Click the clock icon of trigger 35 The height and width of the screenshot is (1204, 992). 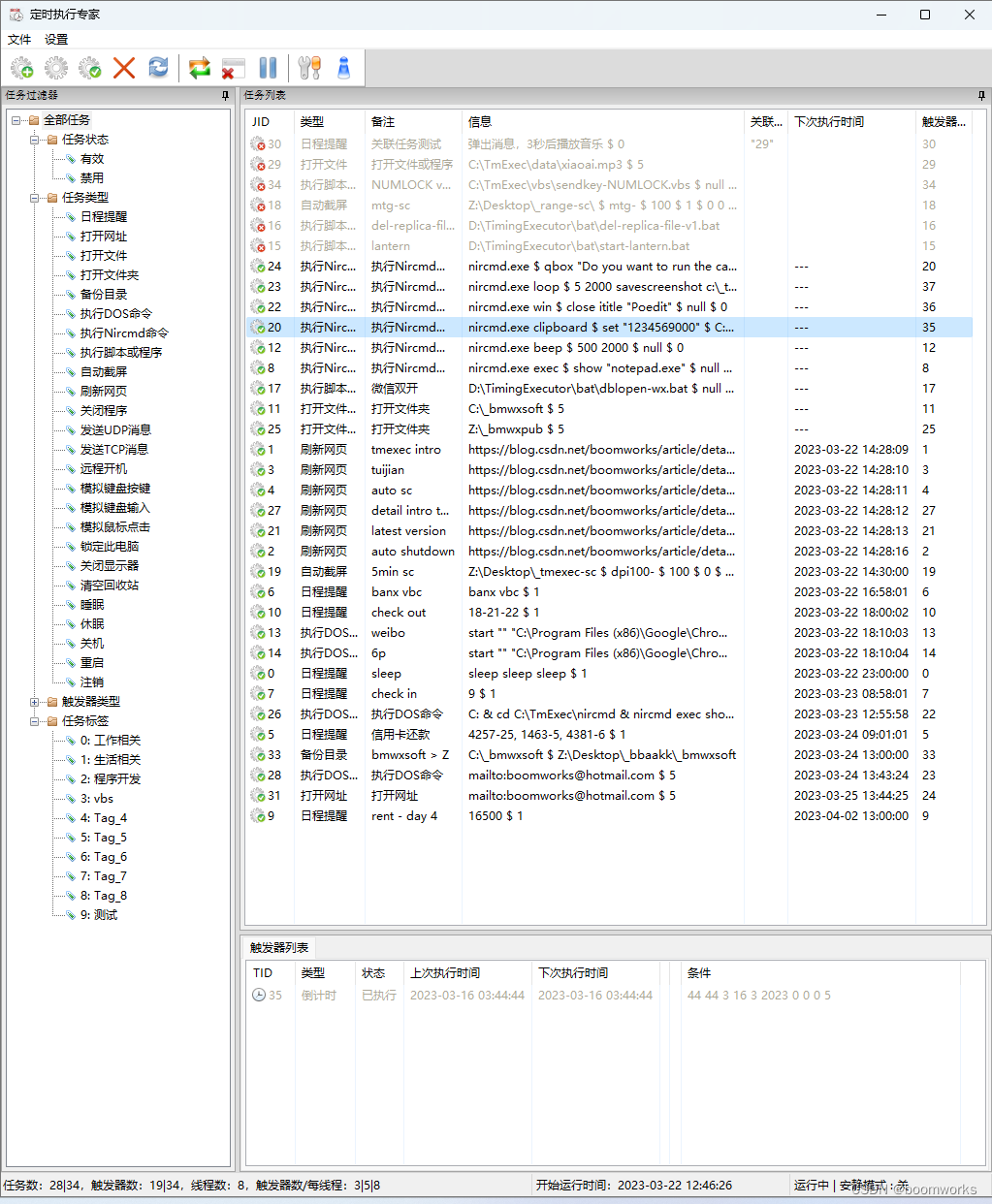pyautogui.click(x=259, y=996)
